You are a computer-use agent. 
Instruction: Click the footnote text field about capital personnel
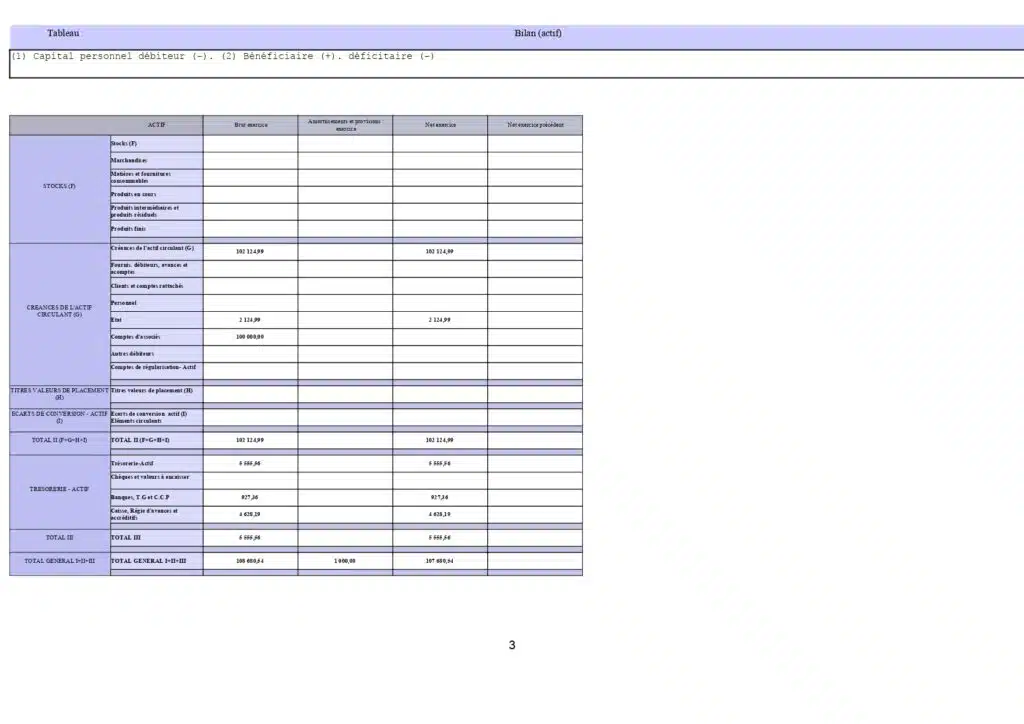pos(222,57)
